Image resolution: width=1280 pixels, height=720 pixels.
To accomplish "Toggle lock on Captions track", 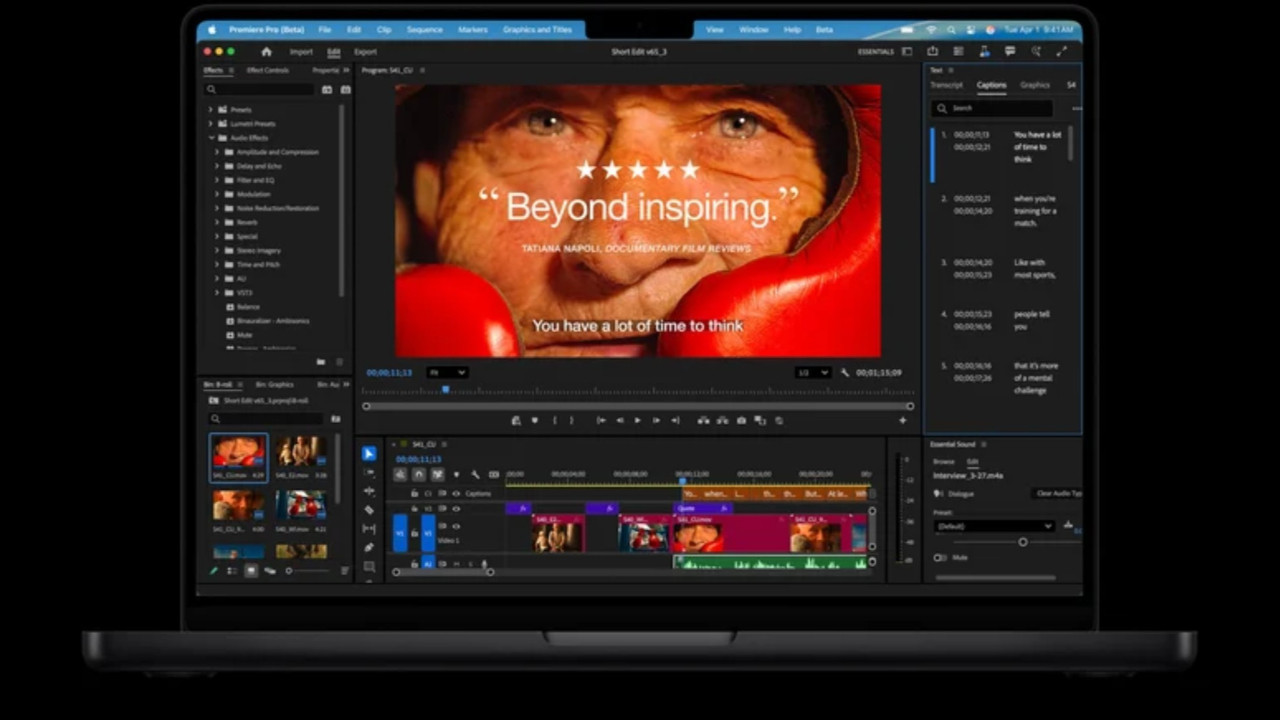I will pos(414,494).
